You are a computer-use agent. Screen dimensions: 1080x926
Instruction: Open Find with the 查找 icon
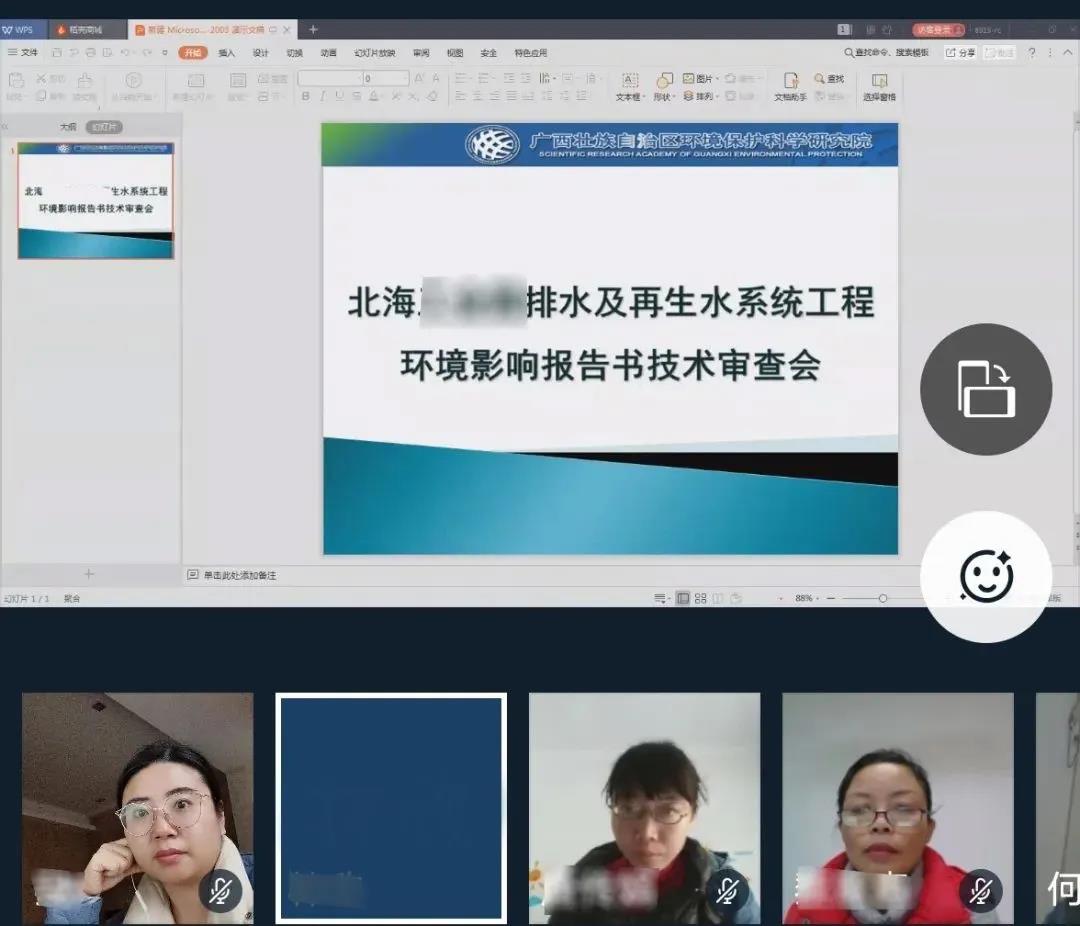[832, 78]
